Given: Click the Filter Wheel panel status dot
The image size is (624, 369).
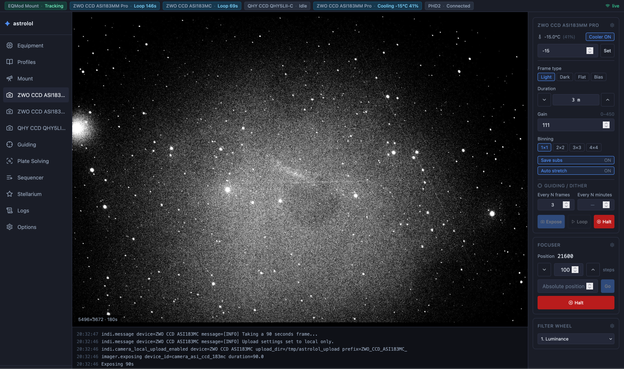Looking at the screenshot, I should pos(612,326).
